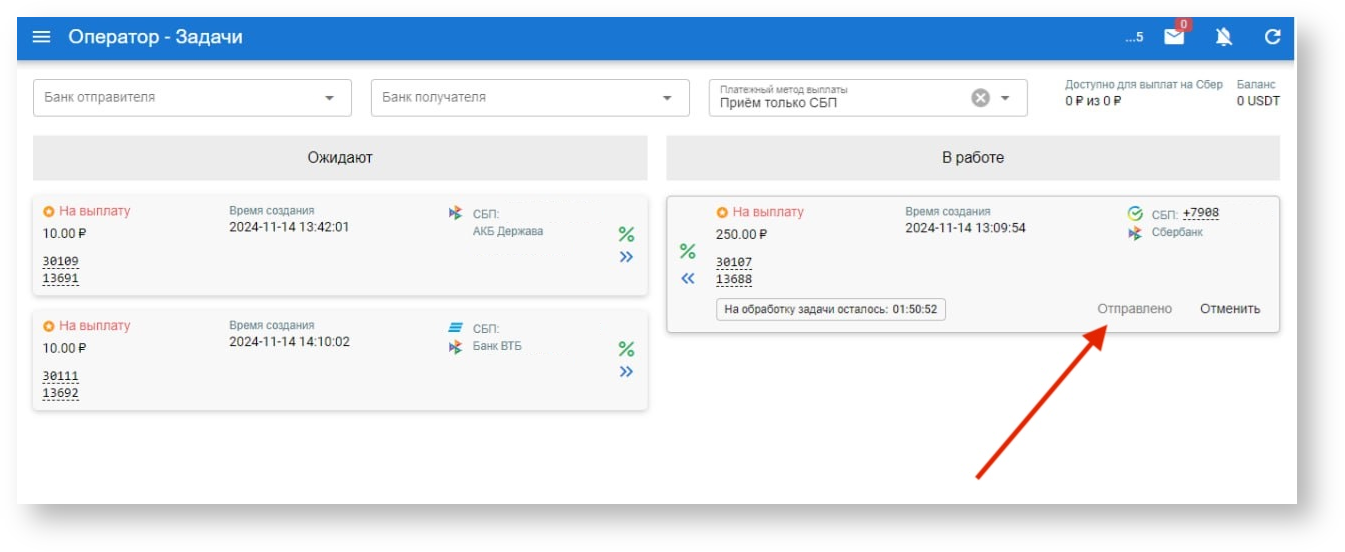
Task: Open the Банк отправителя dropdown
Action: point(192,98)
